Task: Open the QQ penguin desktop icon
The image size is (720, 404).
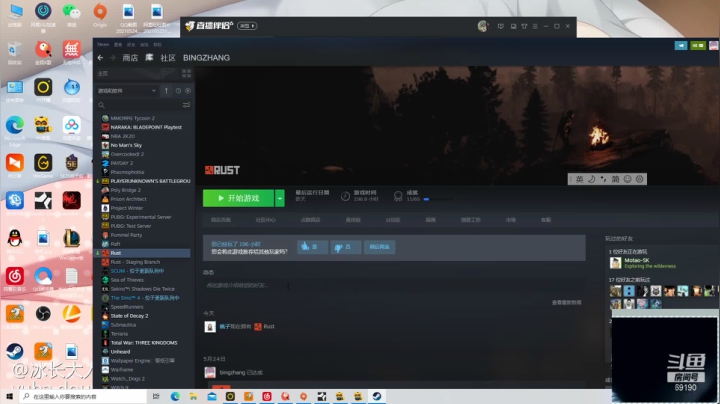Action: [x=15, y=241]
